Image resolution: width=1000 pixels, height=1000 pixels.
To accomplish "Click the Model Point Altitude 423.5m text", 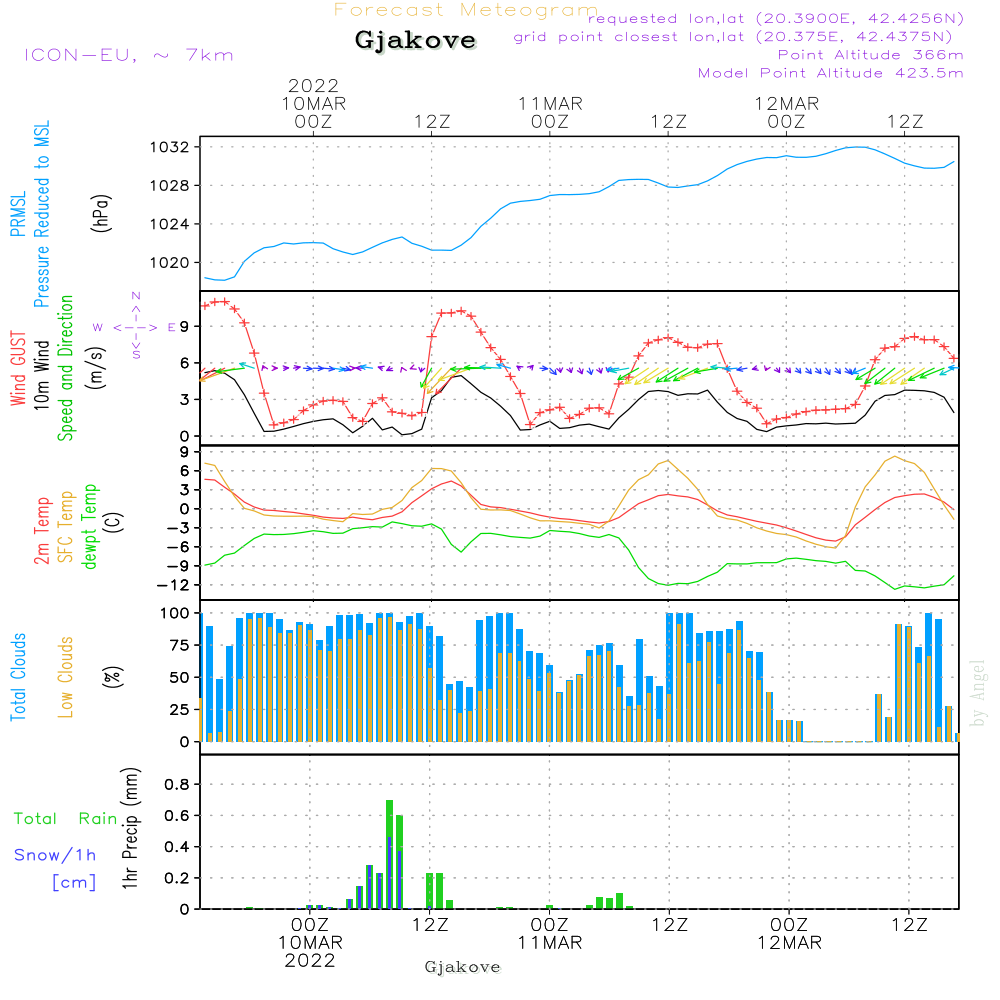I will (x=830, y=73).
